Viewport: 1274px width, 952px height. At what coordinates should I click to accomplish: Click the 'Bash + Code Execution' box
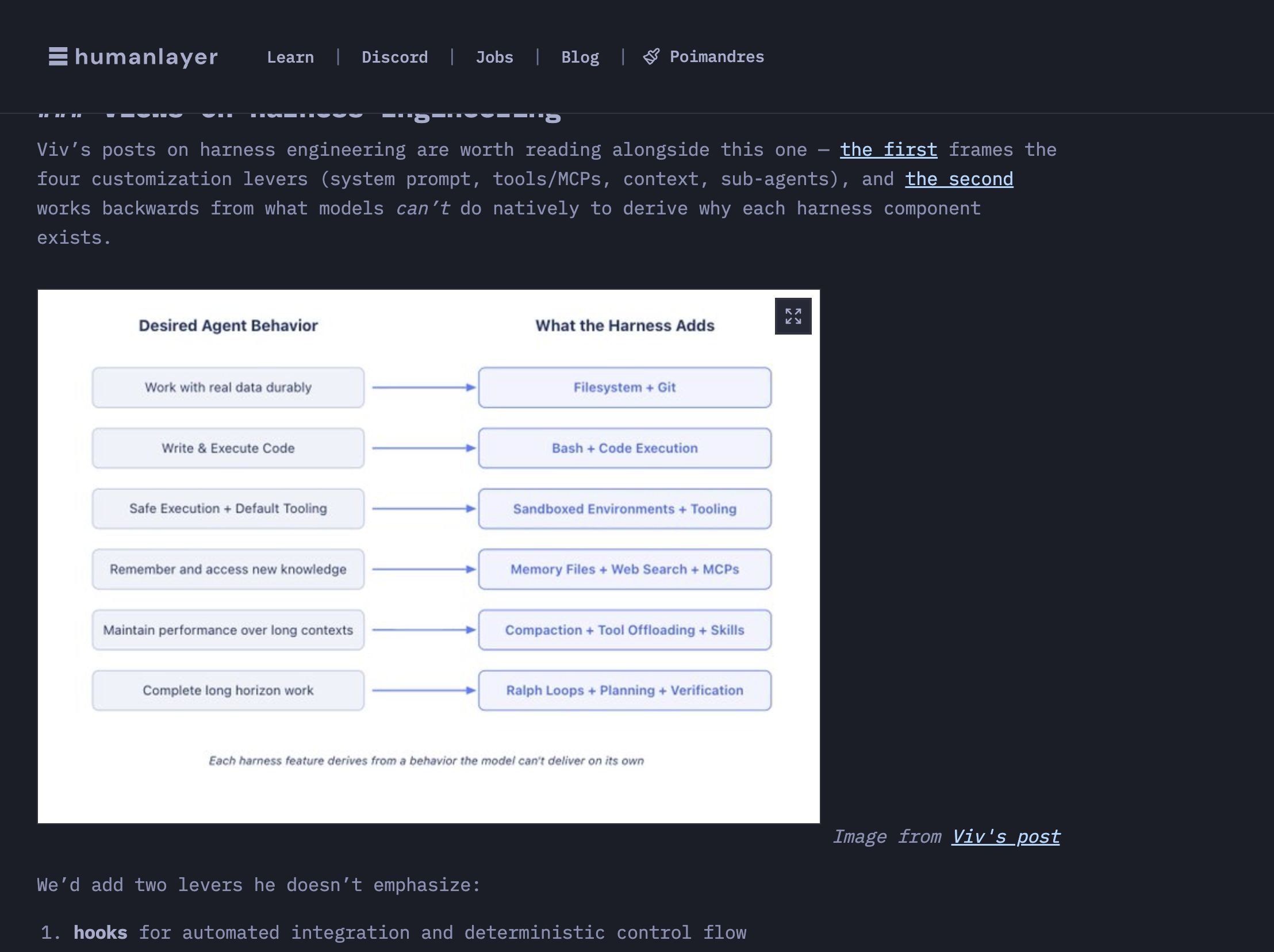point(625,448)
